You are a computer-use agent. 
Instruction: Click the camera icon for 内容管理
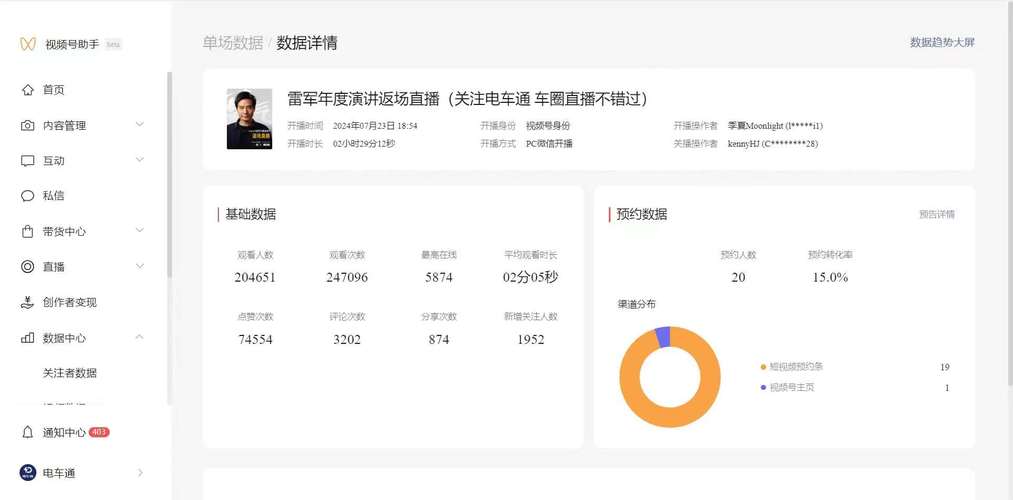27,125
